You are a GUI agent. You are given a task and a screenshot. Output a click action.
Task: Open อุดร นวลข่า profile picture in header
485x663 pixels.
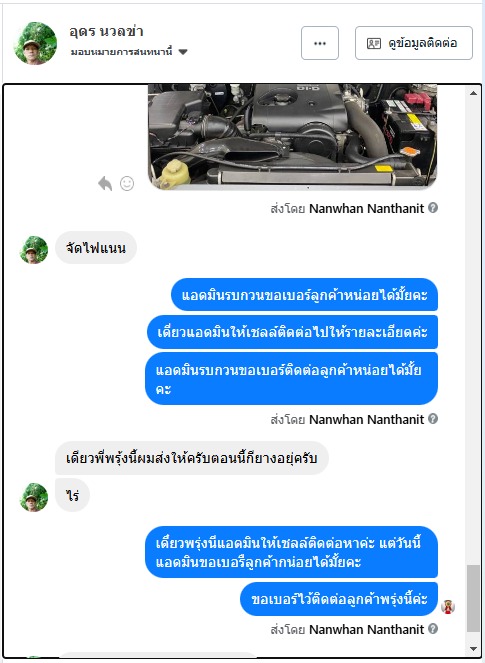coord(35,43)
